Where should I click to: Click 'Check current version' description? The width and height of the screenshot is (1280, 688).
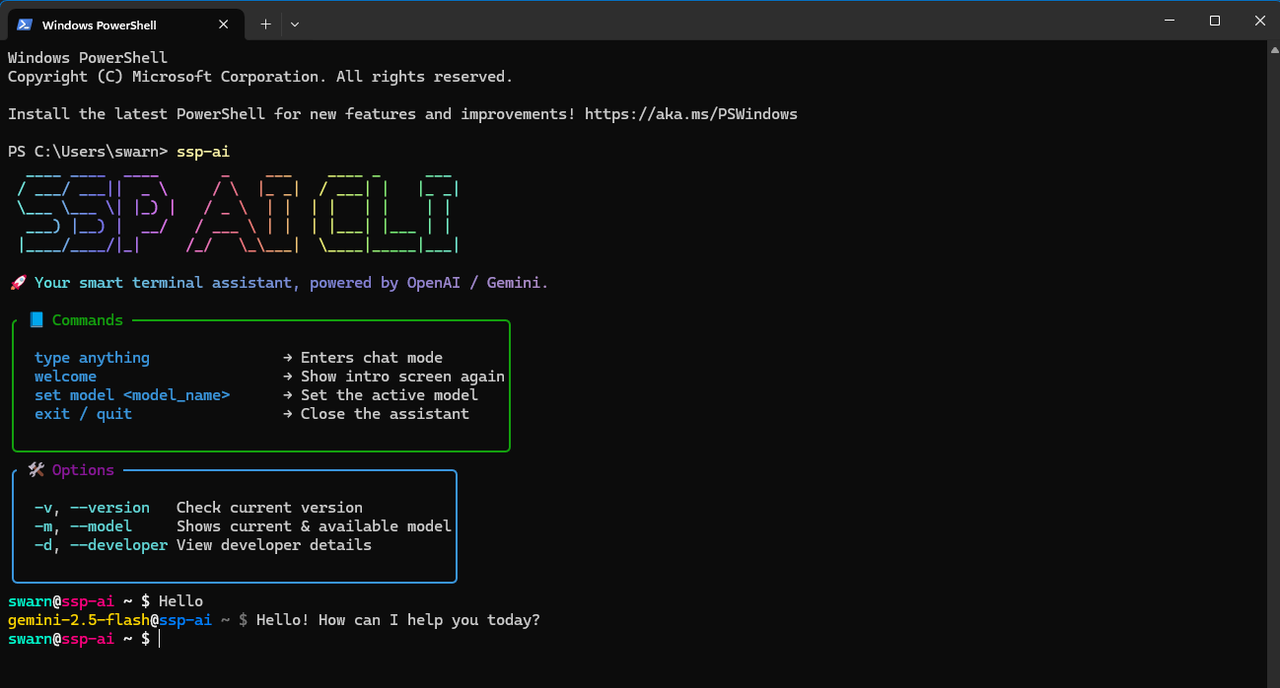(x=270, y=508)
